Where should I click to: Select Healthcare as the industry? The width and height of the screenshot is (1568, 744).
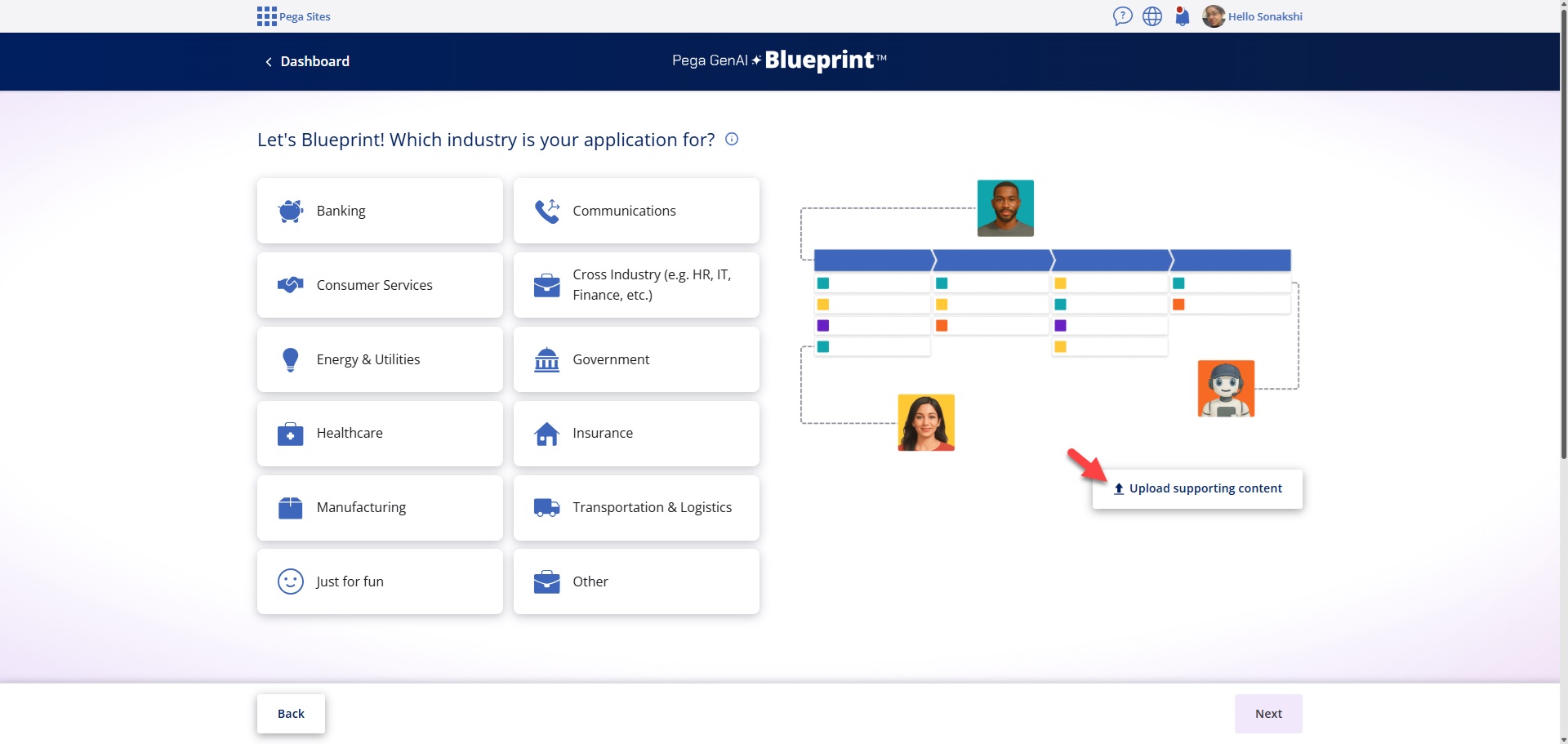point(379,433)
